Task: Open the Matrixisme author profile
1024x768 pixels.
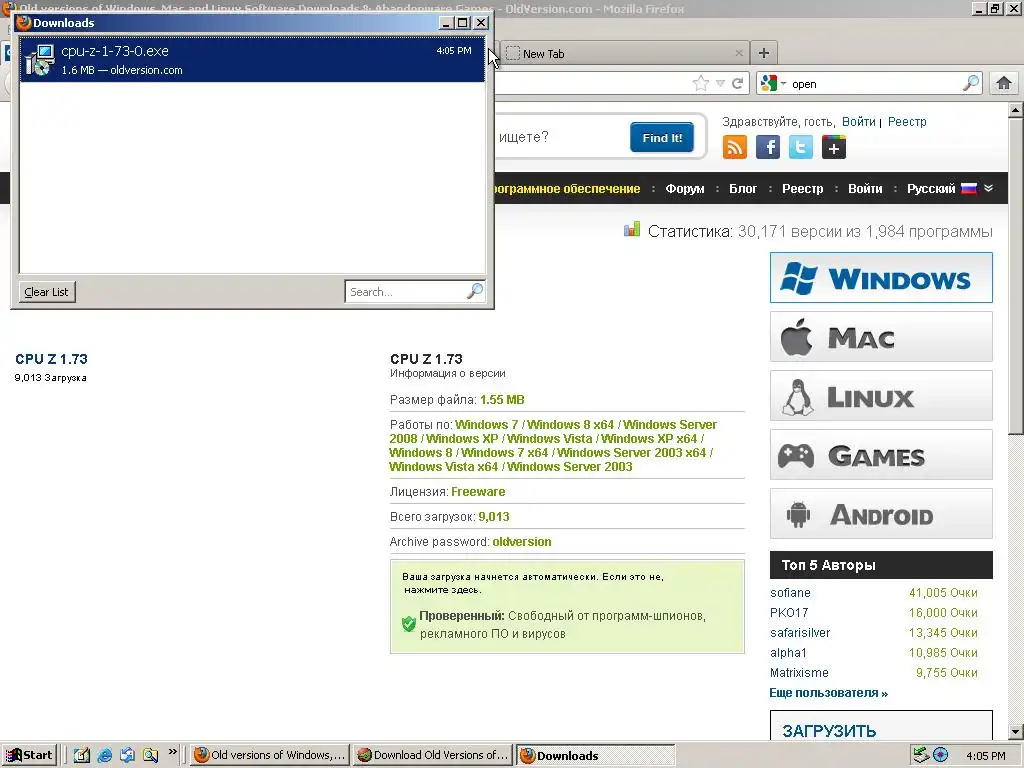Action: tap(799, 673)
